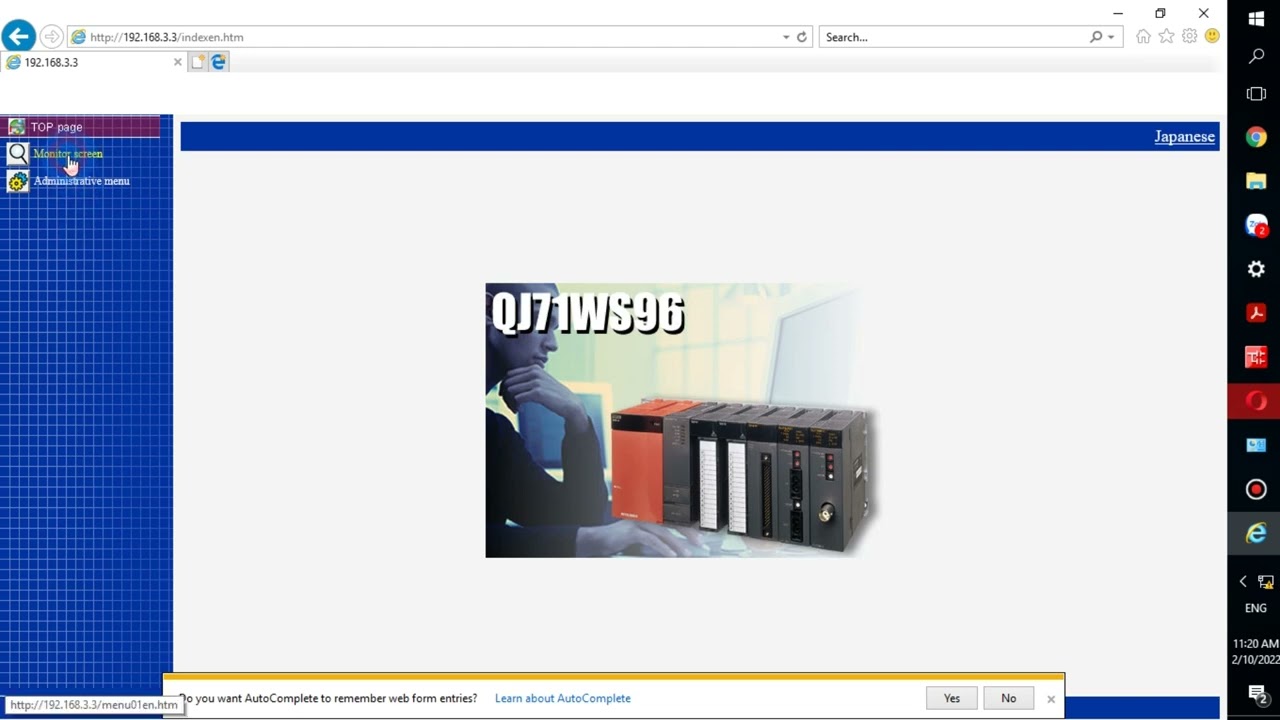This screenshot has width=1280, height=720.
Task: Select the 192.168.3.3 browser tab
Action: pos(94,62)
